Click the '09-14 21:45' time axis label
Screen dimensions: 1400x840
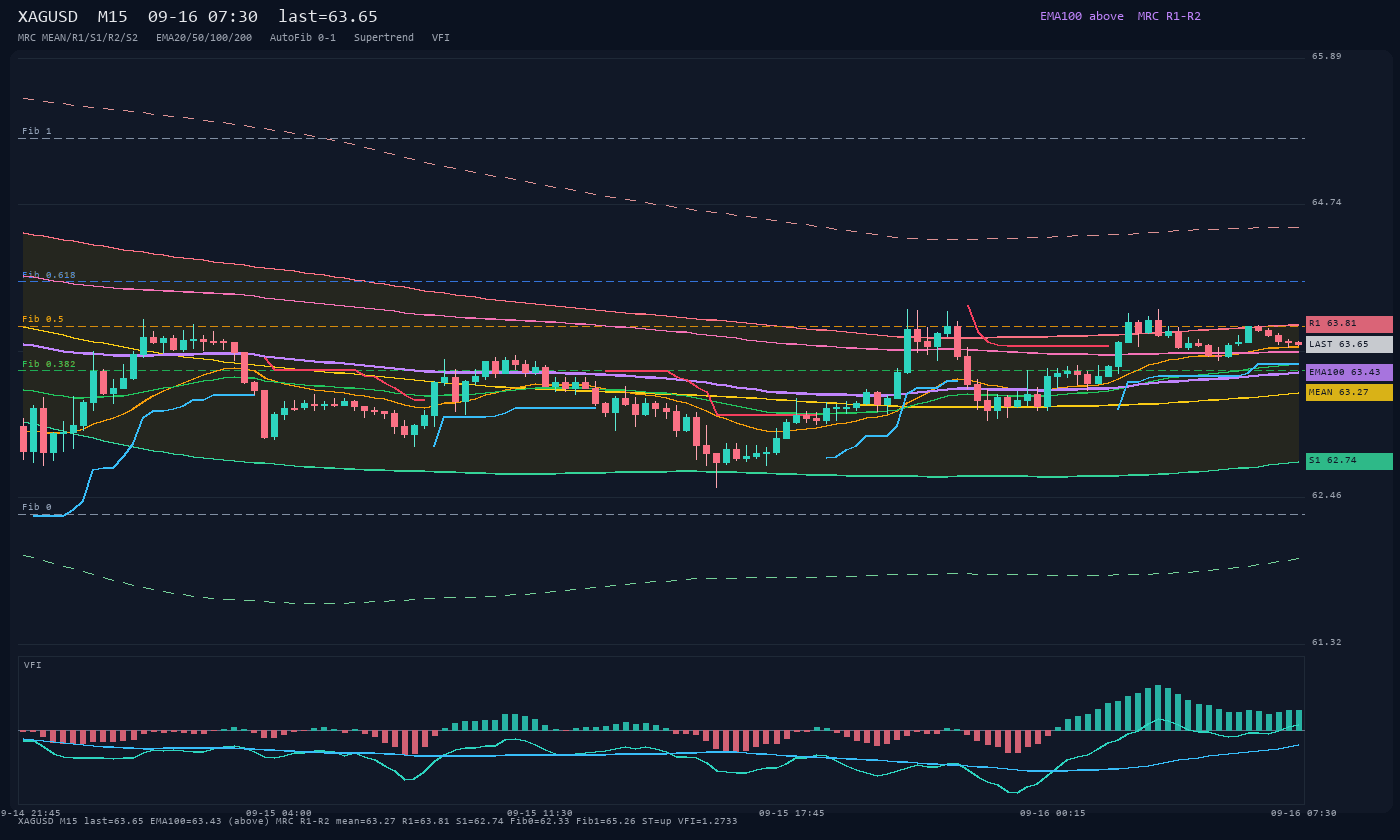(30, 813)
